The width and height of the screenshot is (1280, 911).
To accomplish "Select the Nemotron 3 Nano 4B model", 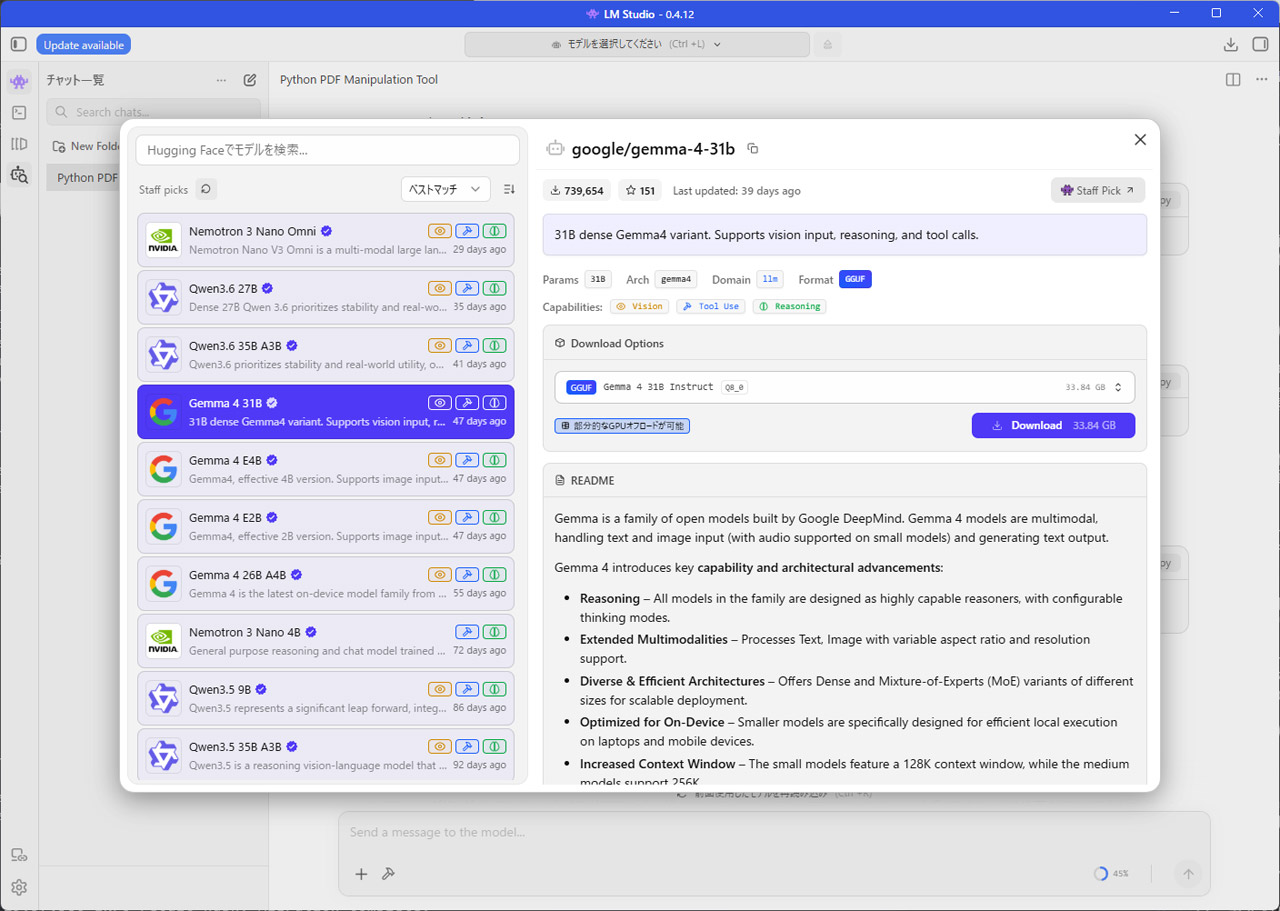I will point(326,641).
